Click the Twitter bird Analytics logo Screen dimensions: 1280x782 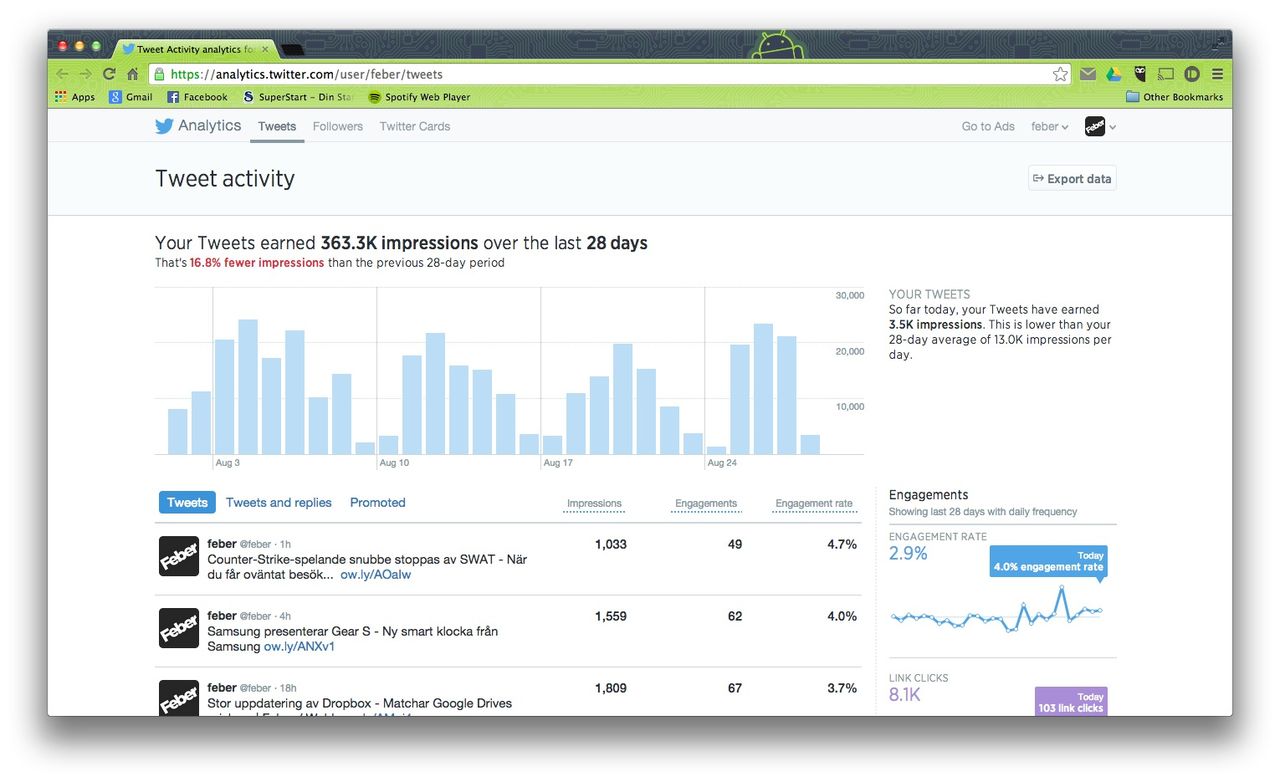[x=197, y=126]
